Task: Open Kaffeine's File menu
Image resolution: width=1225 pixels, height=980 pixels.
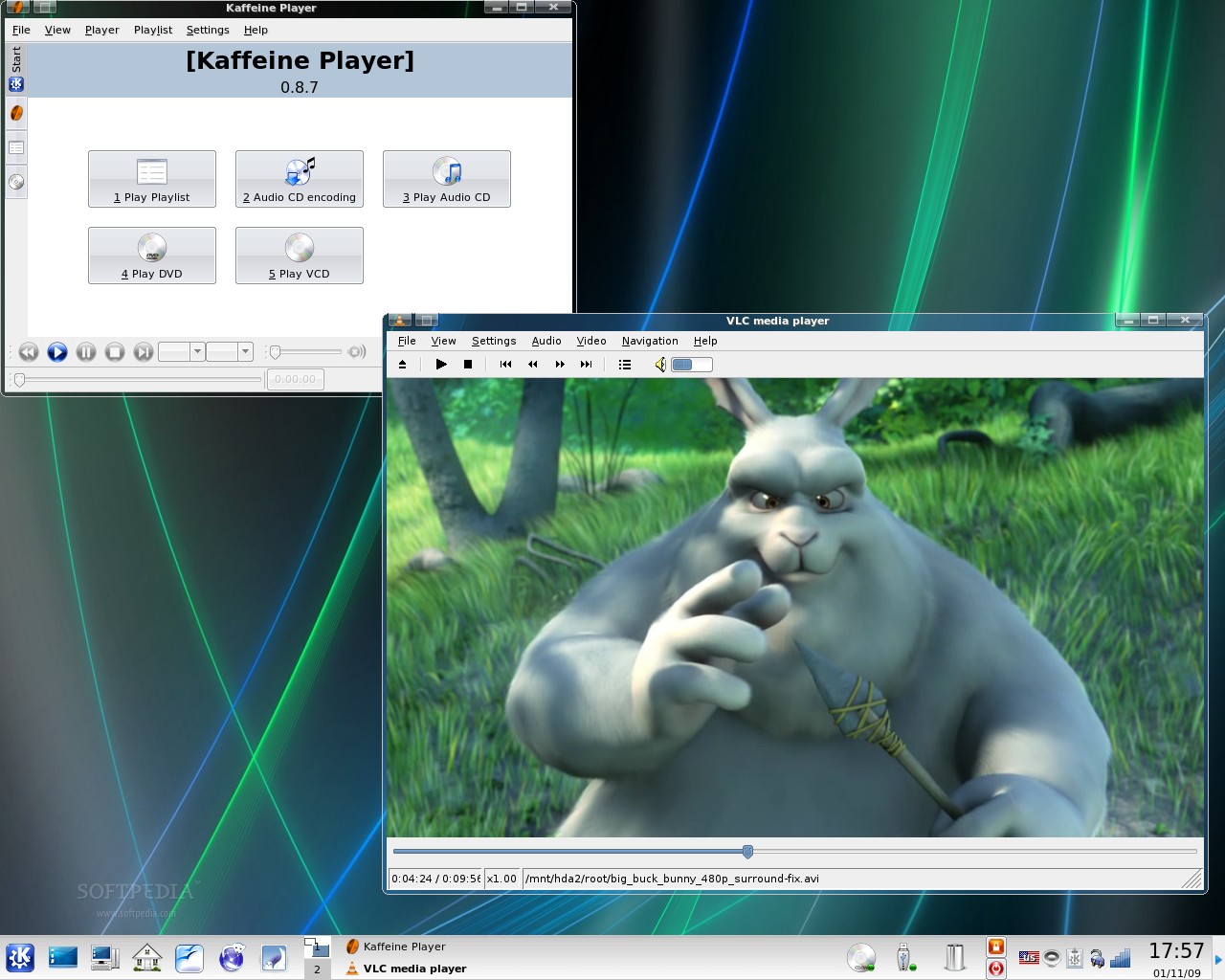Action: 21,30
